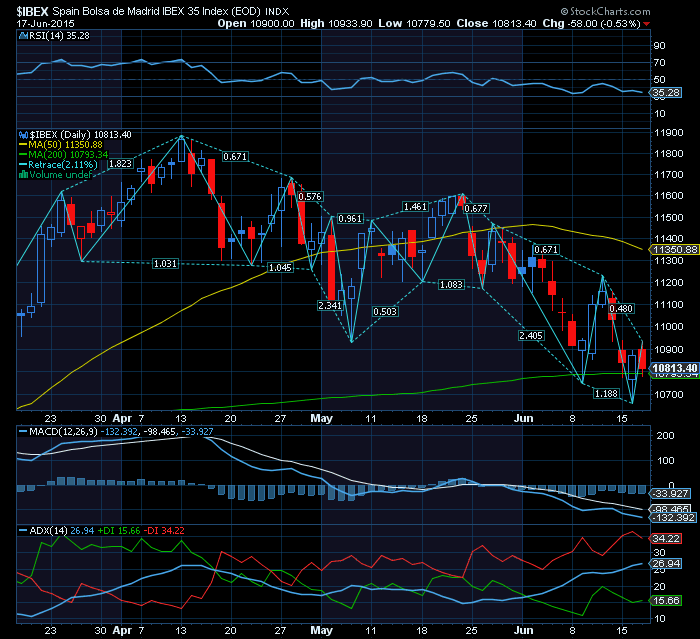Click the 11350.88 MA(50) price tag on axis
This screenshot has height=639, width=700.
coord(675,250)
